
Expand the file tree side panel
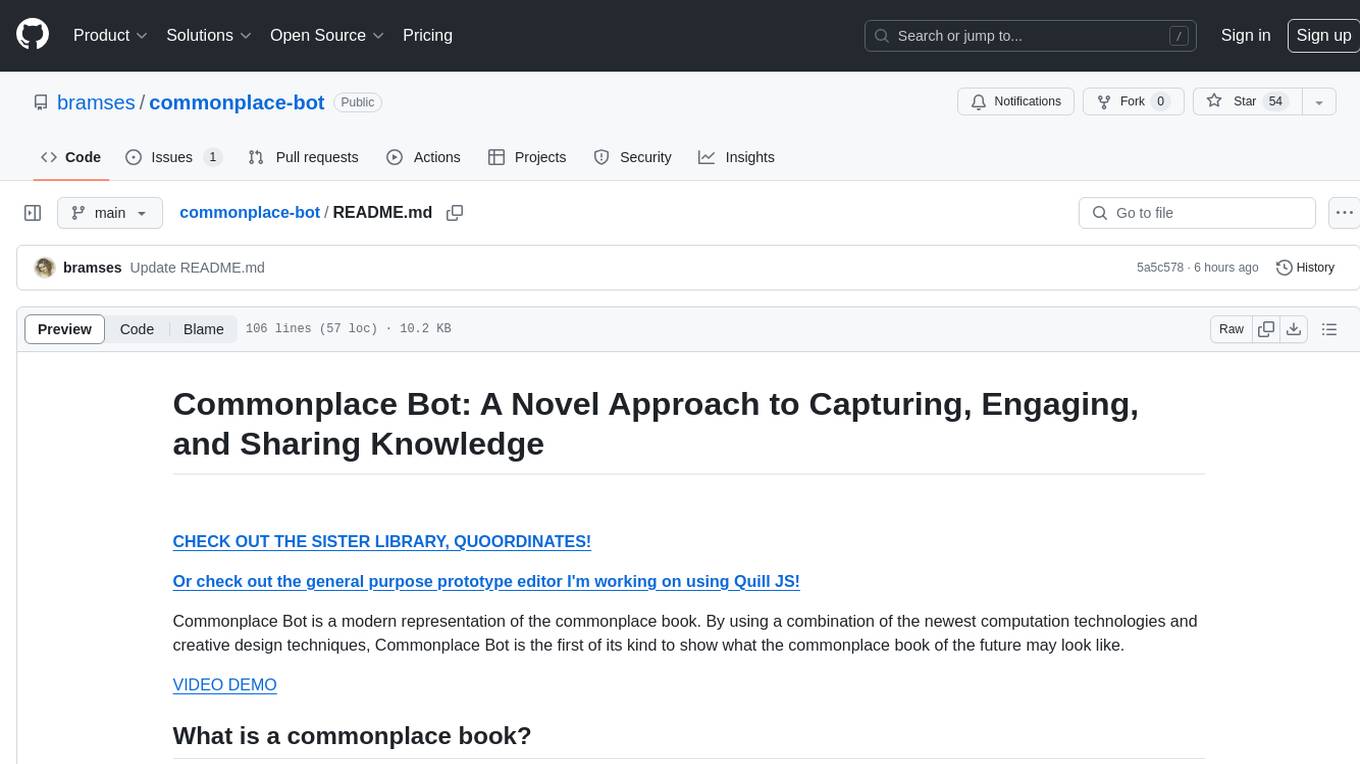pos(33,213)
